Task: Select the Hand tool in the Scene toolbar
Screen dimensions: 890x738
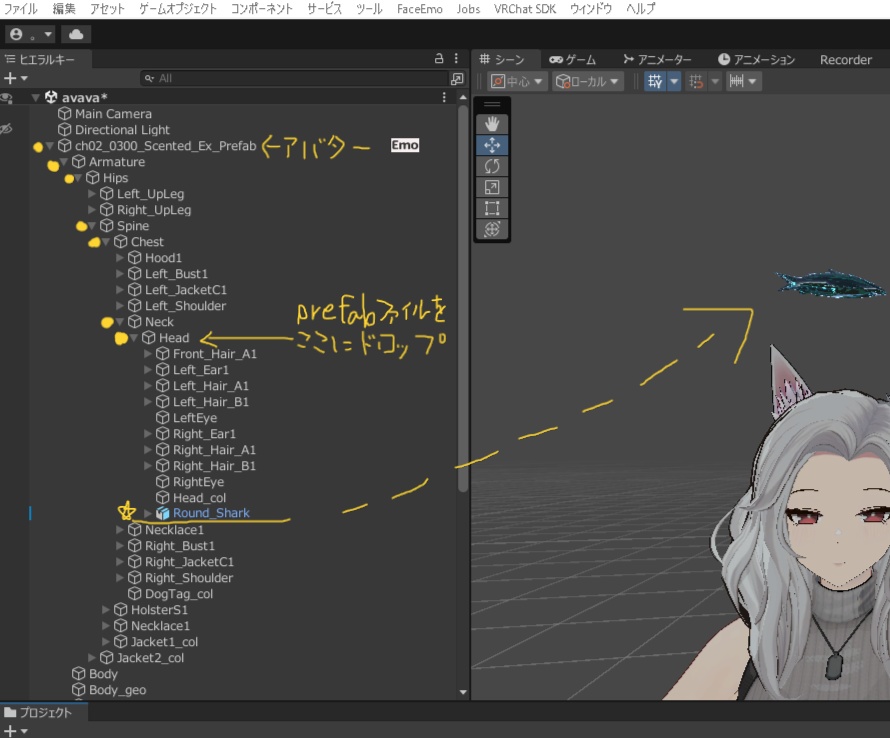Action: coord(492,124)
